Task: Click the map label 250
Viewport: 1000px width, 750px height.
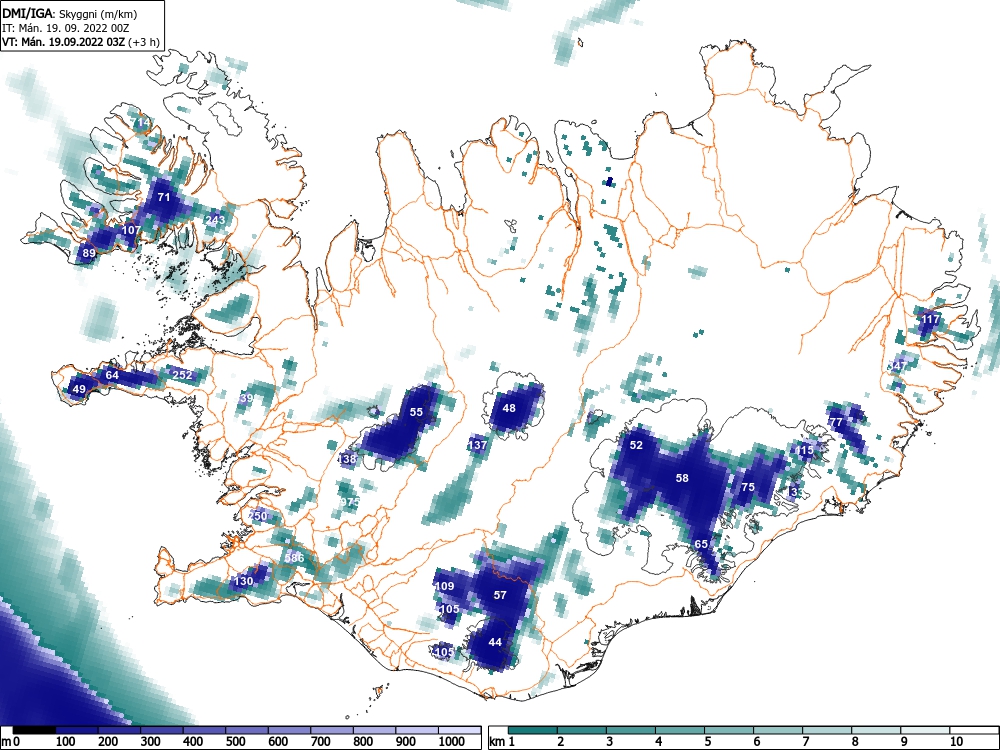Action: click(x=258, y=516)
